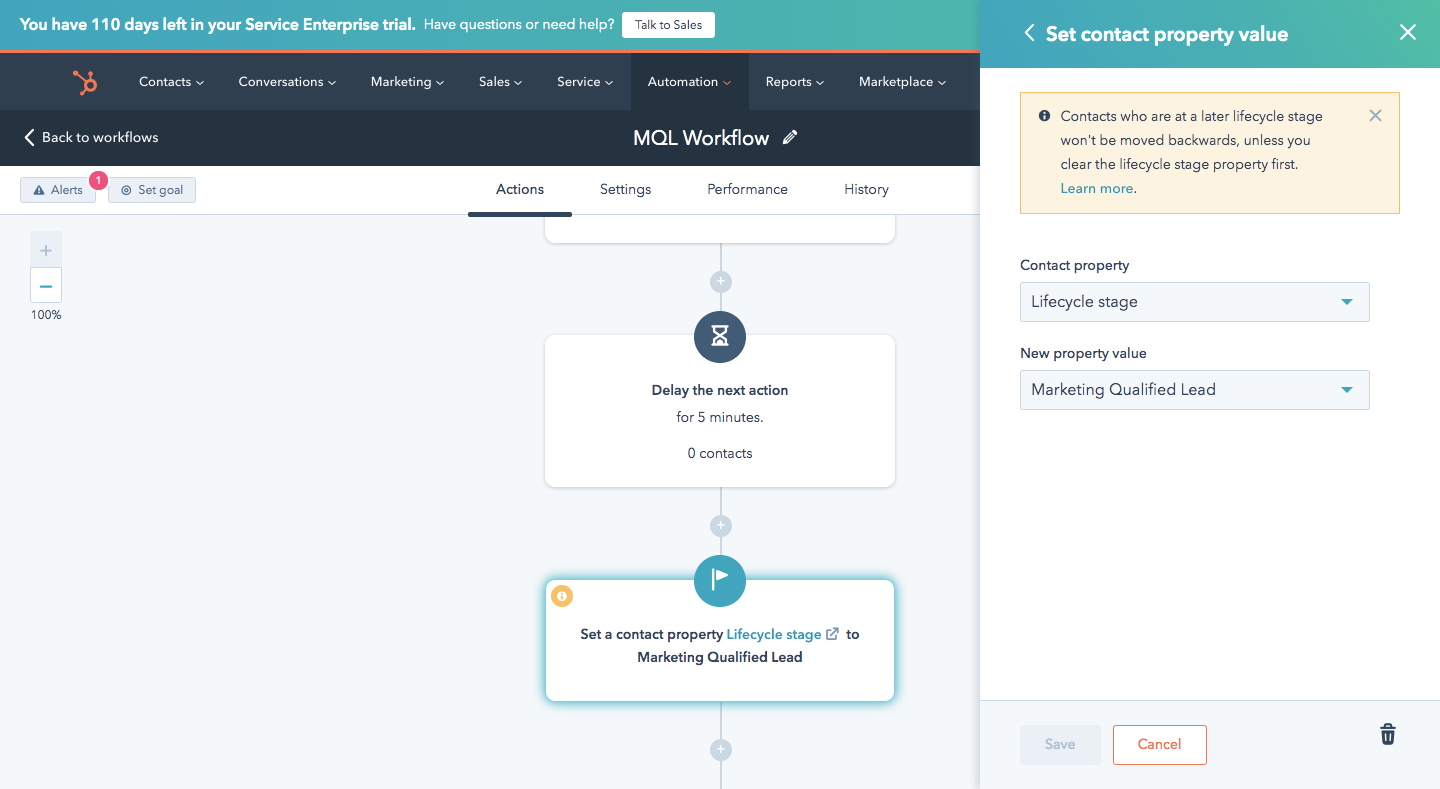The width and height of the screenshot is (1440, 789).
Task: Click zoom out minus button
Action: [x=46, y=286]
